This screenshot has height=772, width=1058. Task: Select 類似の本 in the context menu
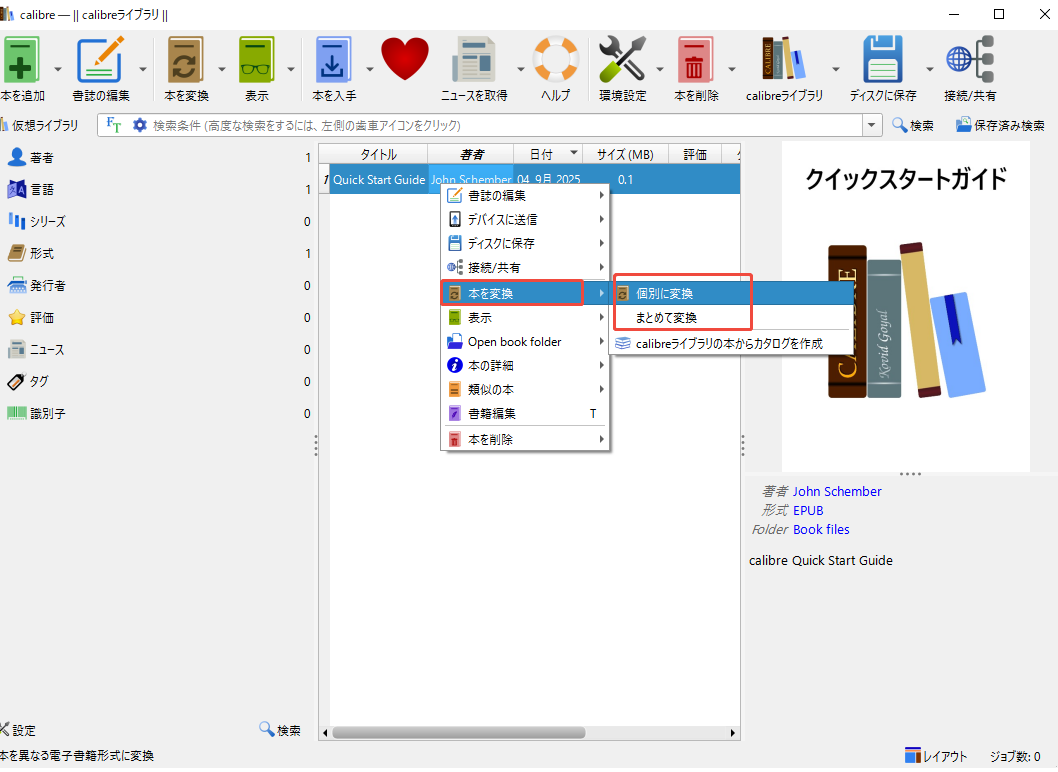click(x=525, y=390)
